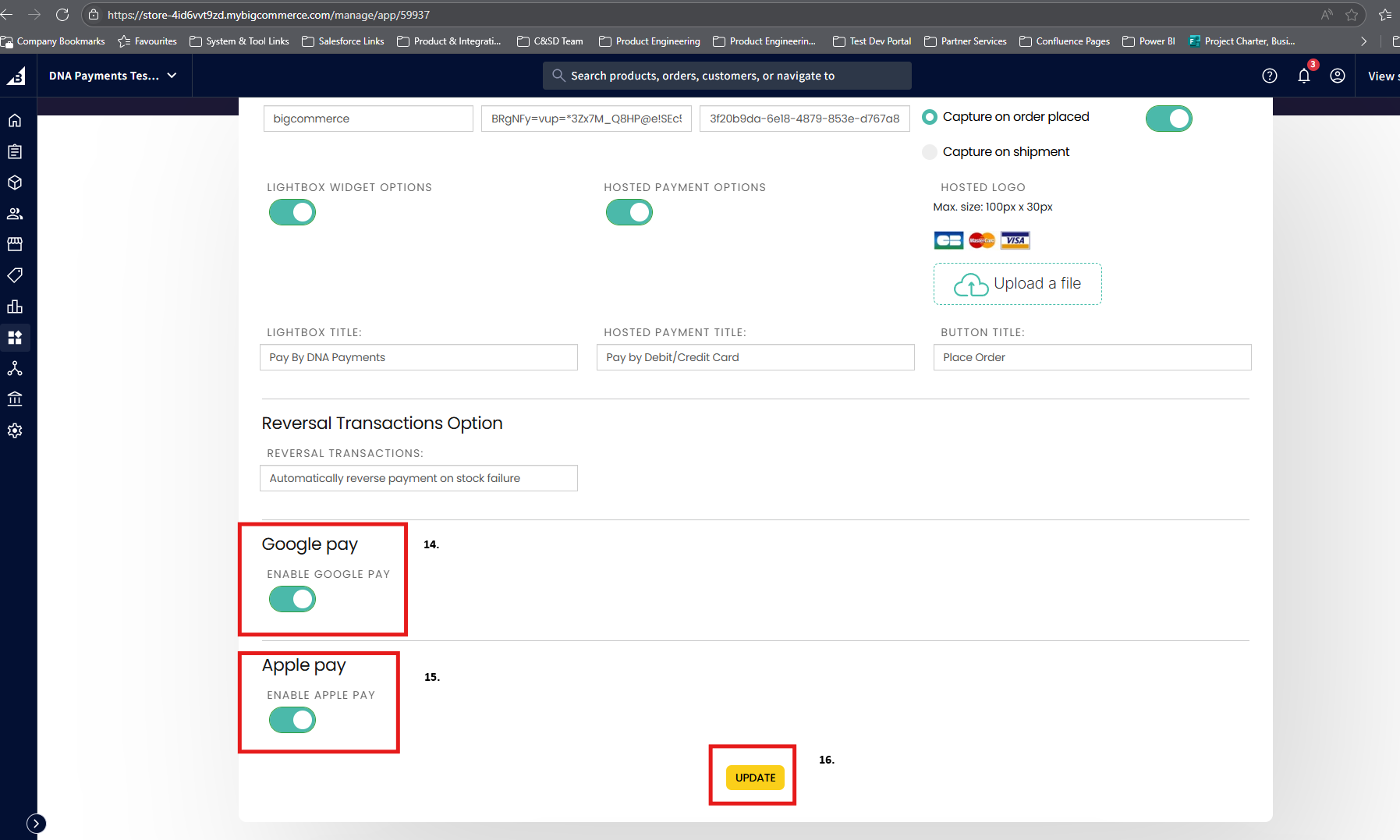This screenshot has height=840, width=1400.
Task: Disable the Enable Google Pay toggle
Action: tap(292, 599)
